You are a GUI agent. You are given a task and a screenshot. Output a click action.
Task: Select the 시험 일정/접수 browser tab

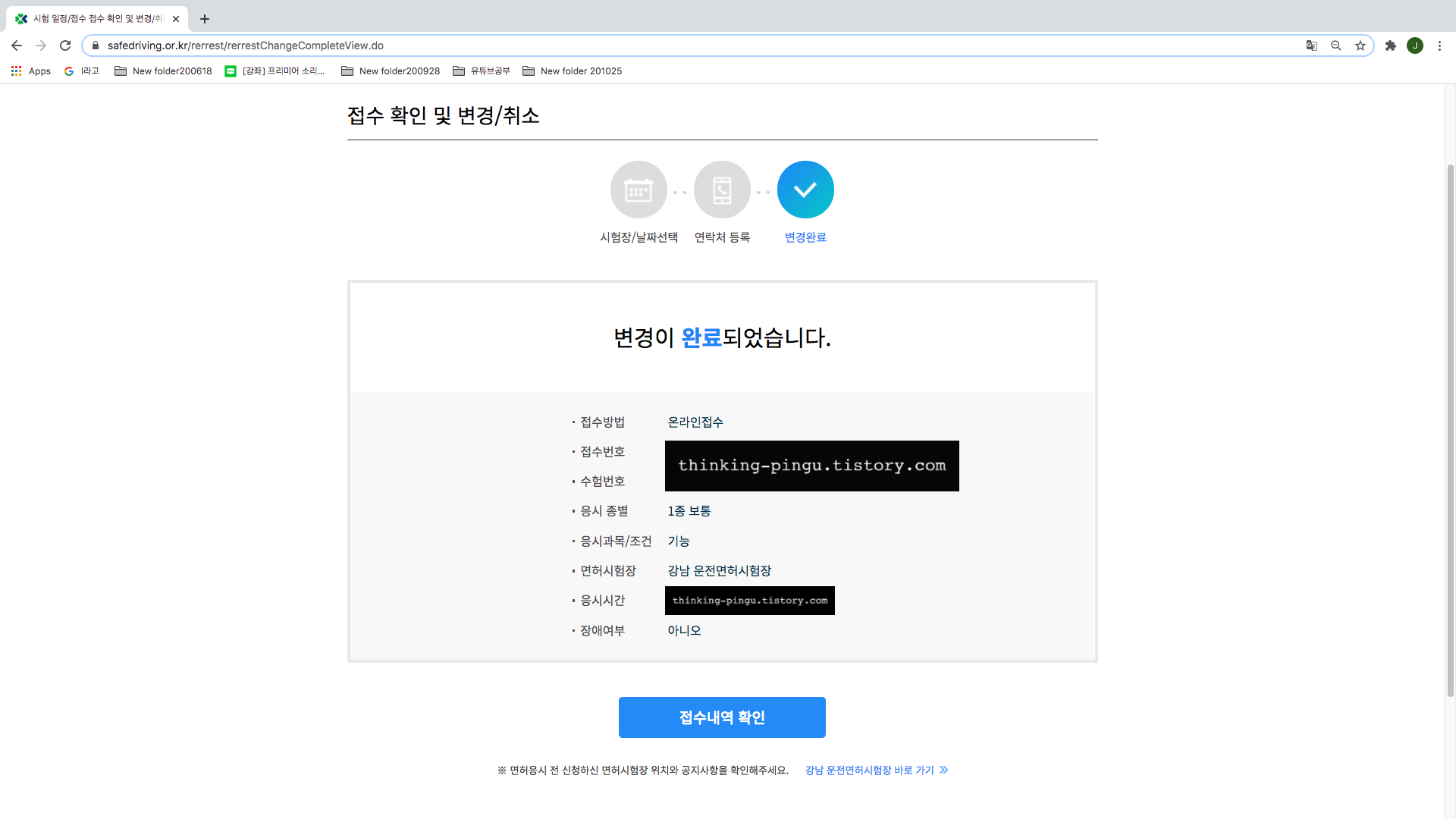tap(97, 19)
